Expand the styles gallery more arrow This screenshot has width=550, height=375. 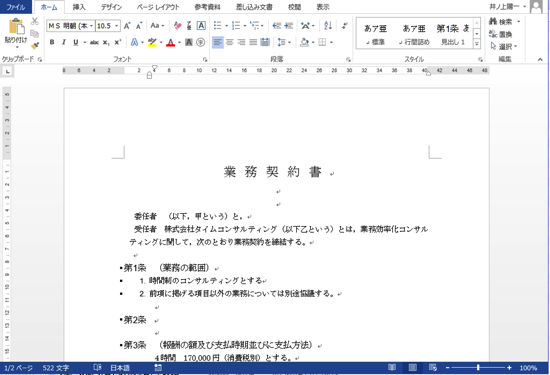coord(477,44)
